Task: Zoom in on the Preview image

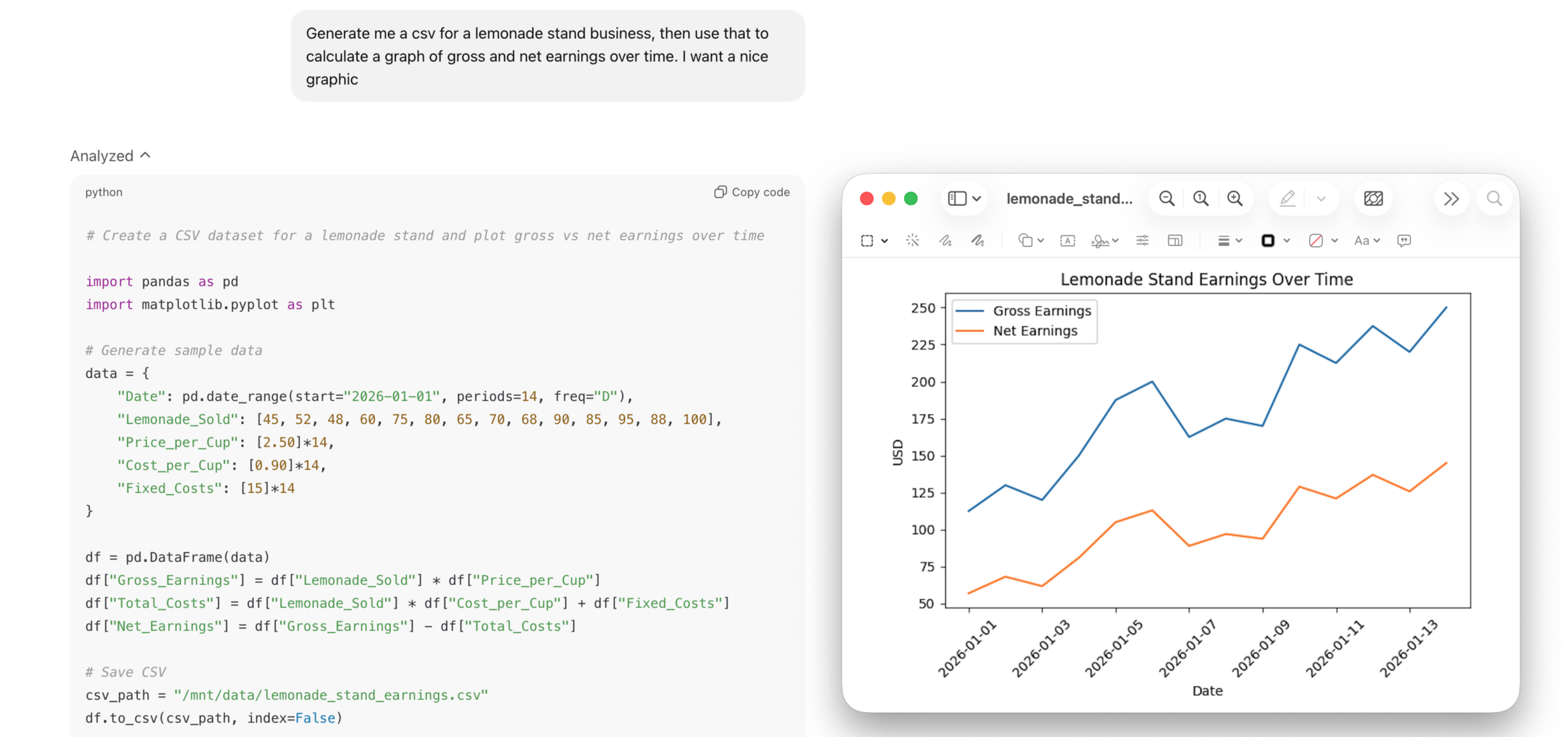Action: pyautogui.click(x=1235, y=199)
